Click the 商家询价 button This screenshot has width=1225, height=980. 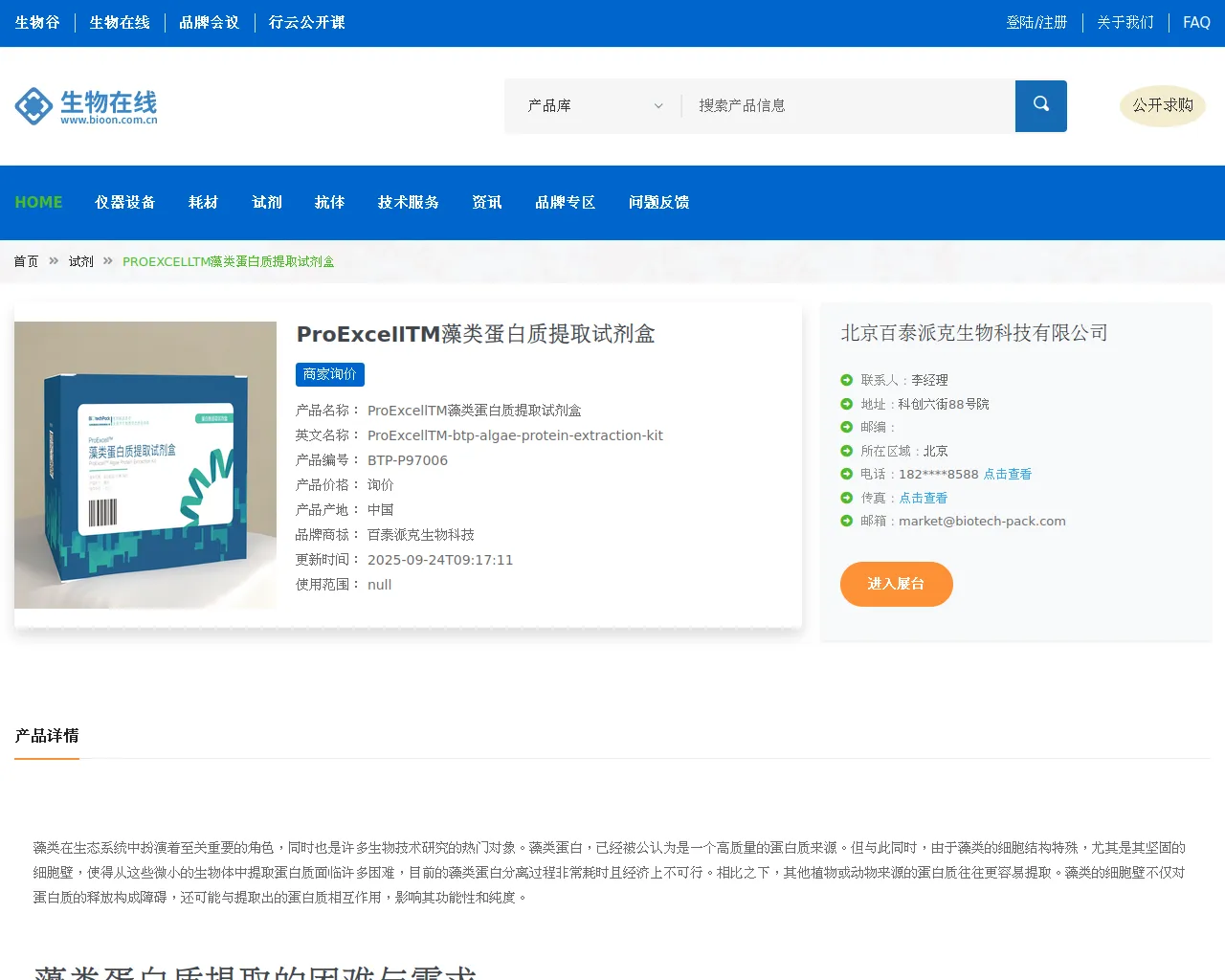[329, 374]
